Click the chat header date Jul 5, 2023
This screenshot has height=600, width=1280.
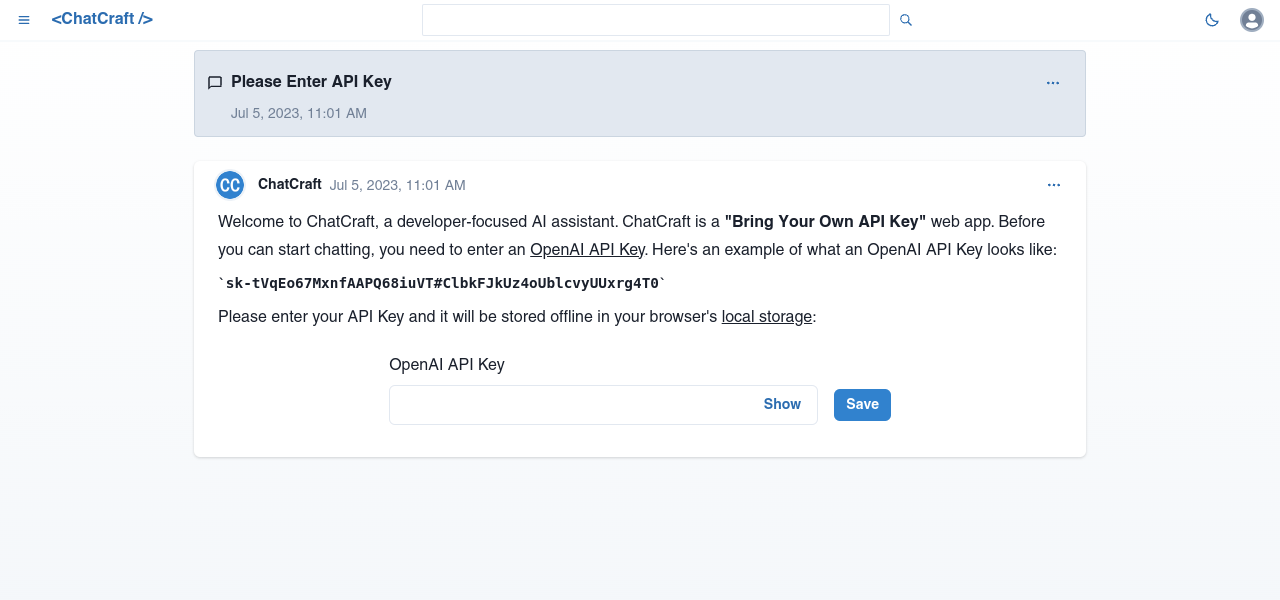[x=298, y=113]
